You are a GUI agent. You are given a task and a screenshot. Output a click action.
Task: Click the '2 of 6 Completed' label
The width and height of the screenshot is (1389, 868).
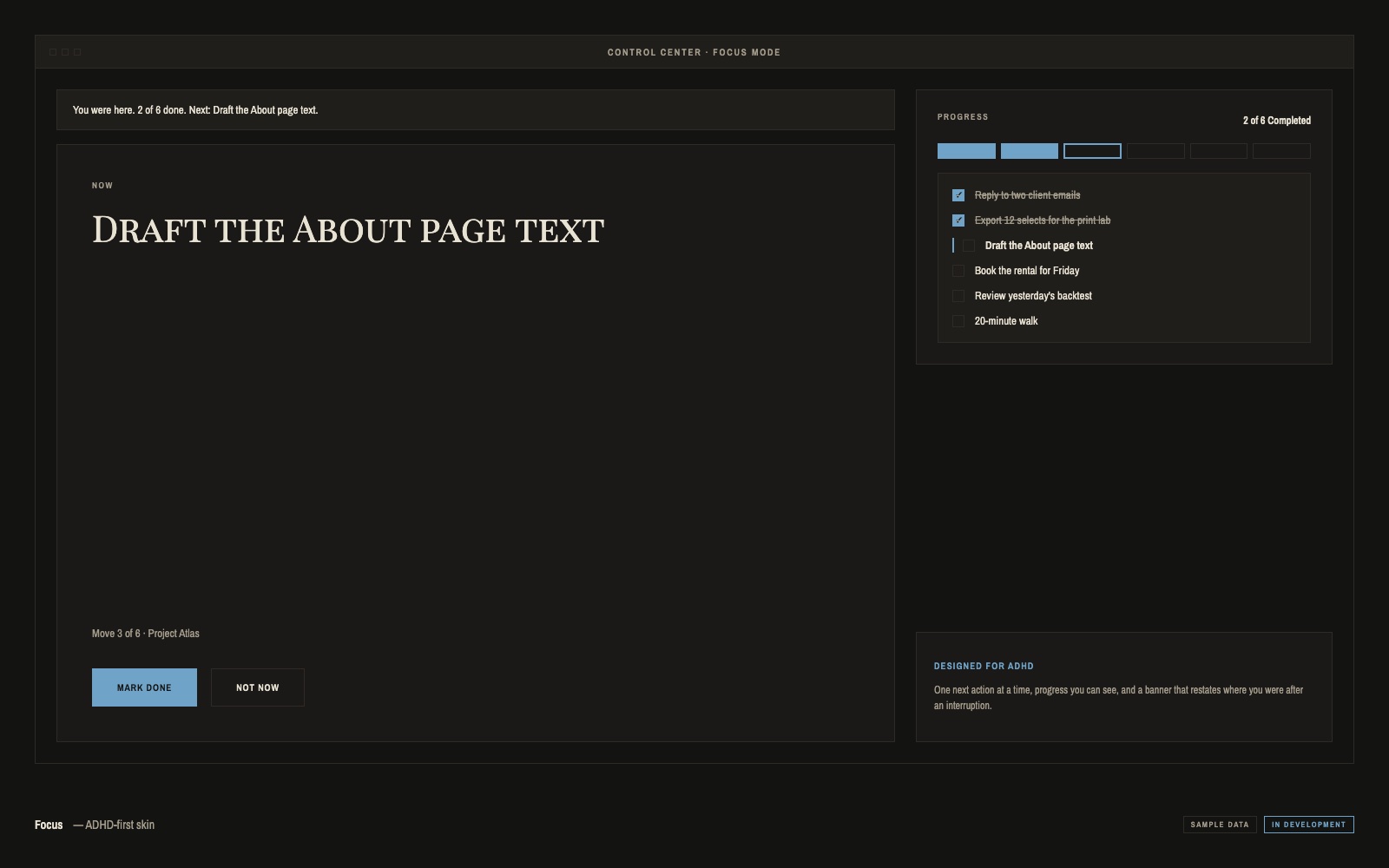coord(1277,121)
